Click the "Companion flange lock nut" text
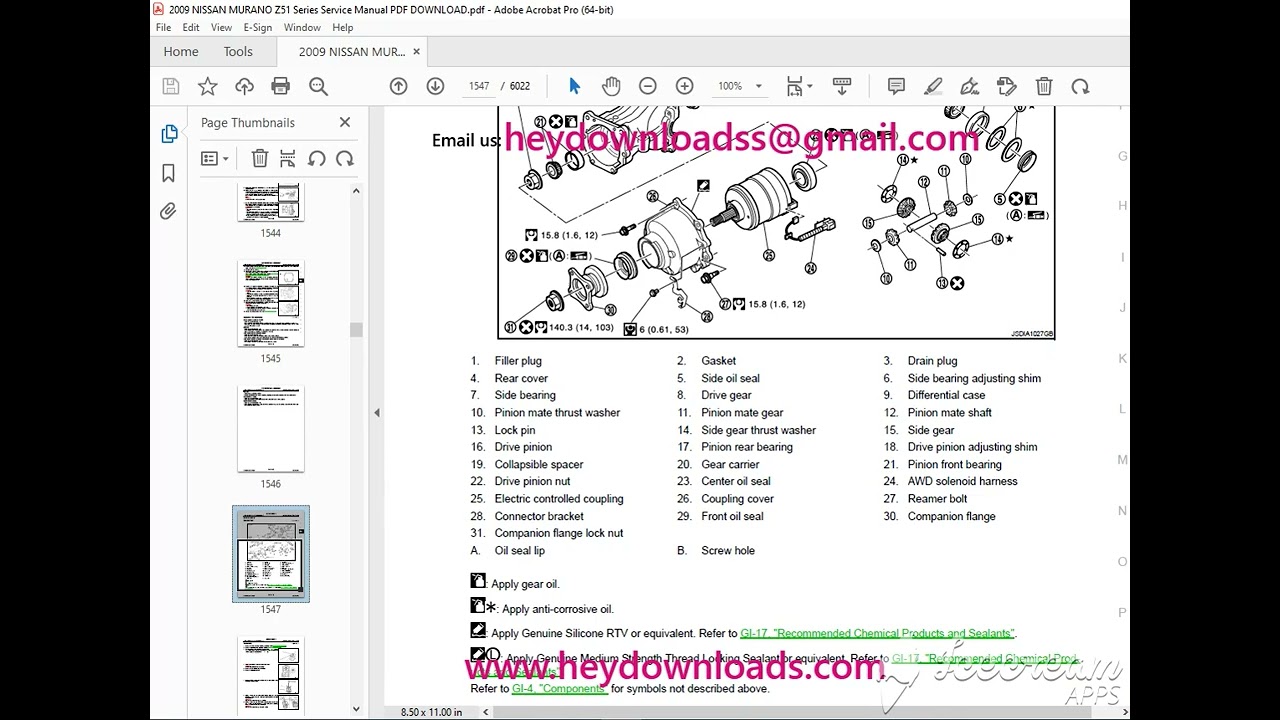 point(558,533)
